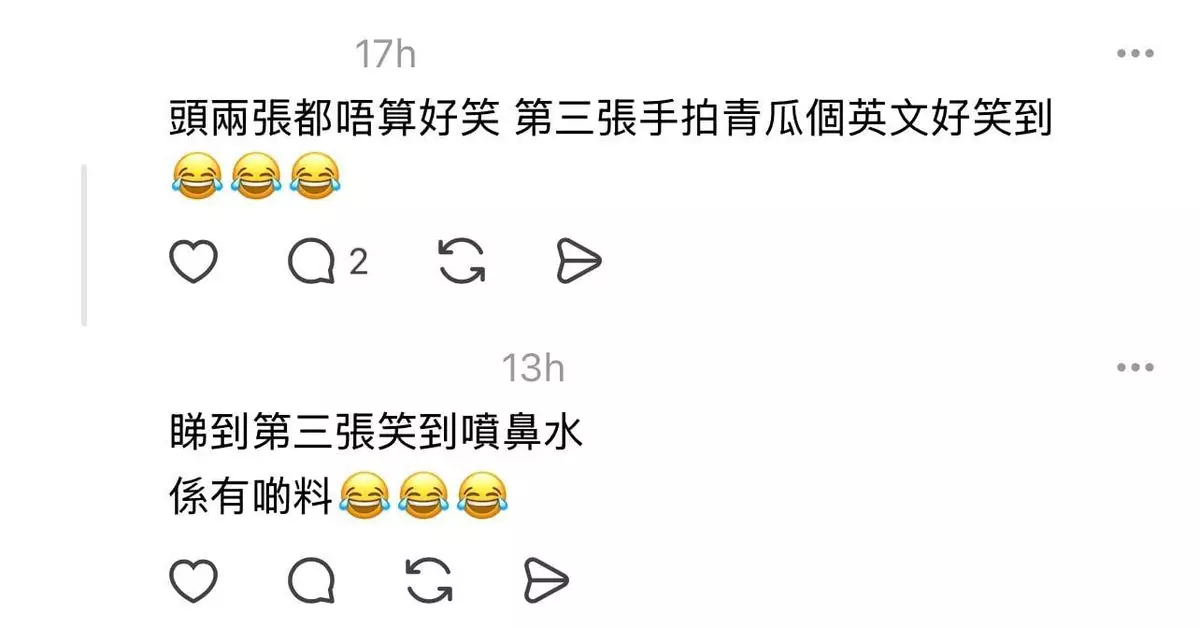This screenshot has height=628, width=1200.
Task: Open the comment text 睇到第三張笑到噴鼻水
Action: coord(376,435)
